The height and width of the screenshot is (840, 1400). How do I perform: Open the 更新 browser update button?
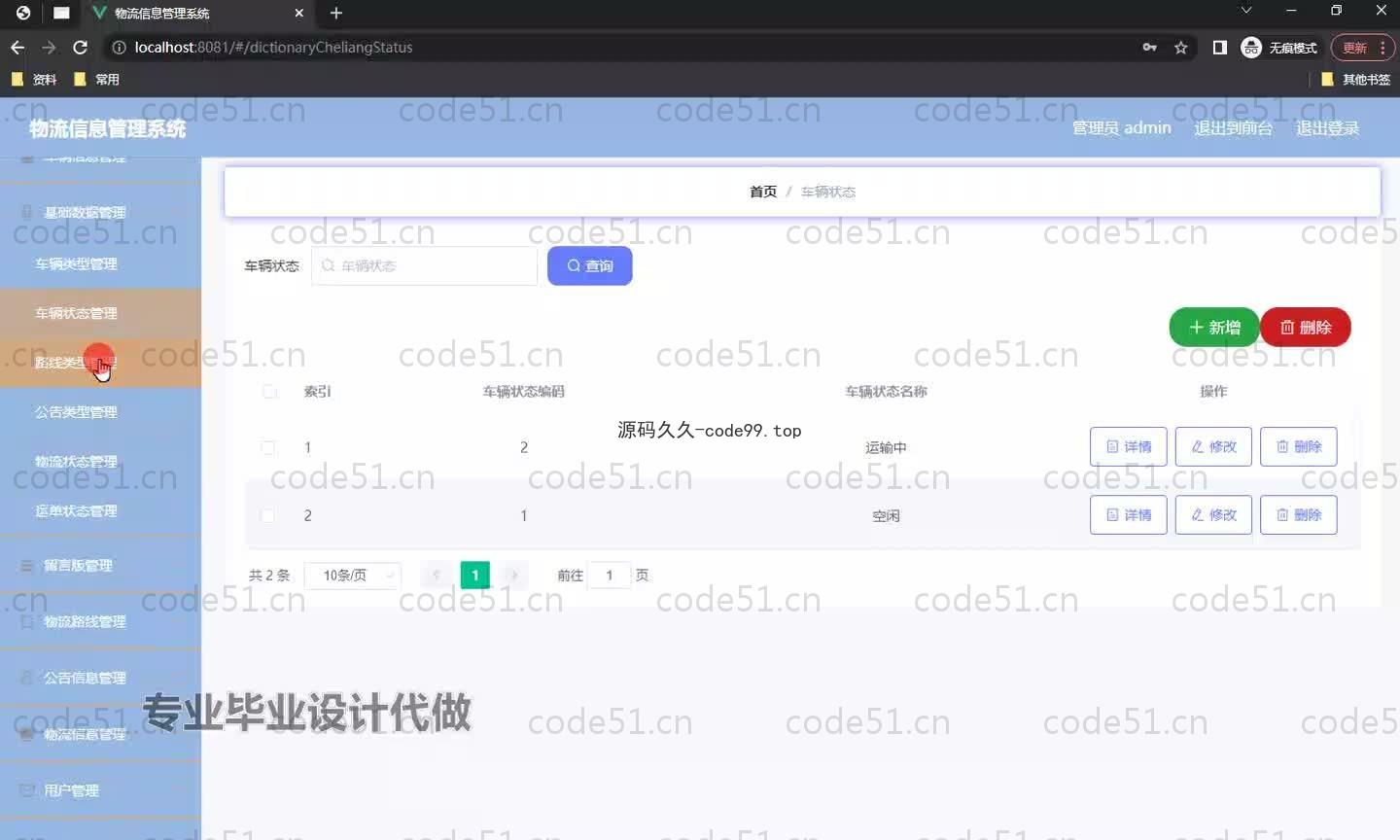(1363, 48)
